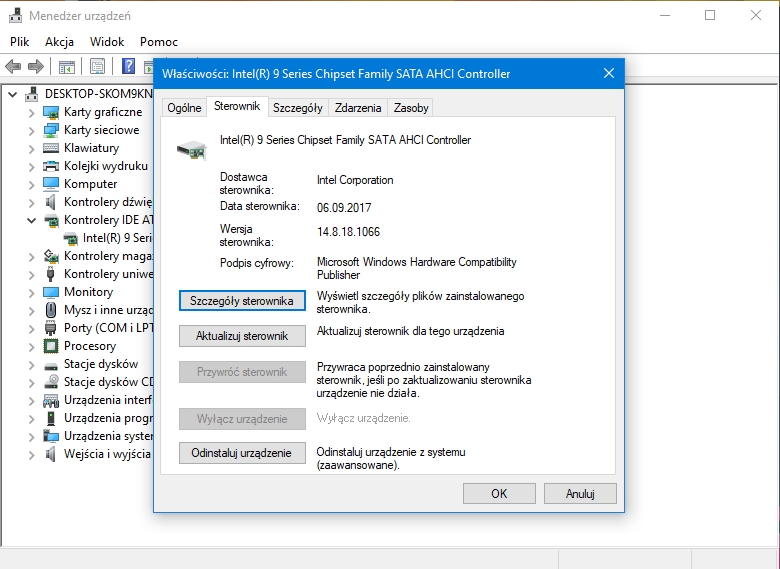Click the blue Help question mark icon
Viewport: 780px width, 569px height.
point(128,66)
